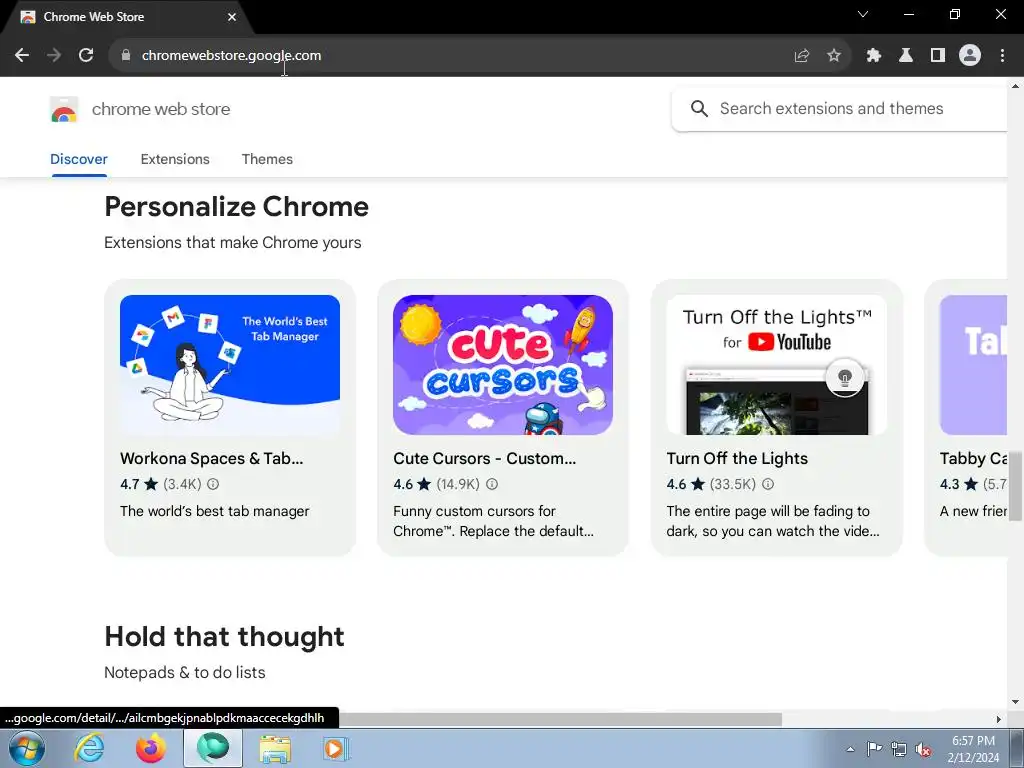The height and width of the screenshot is (768, 1024).
Task: Open Turn Off the Lights thumbnail
Action: point(776,364)
